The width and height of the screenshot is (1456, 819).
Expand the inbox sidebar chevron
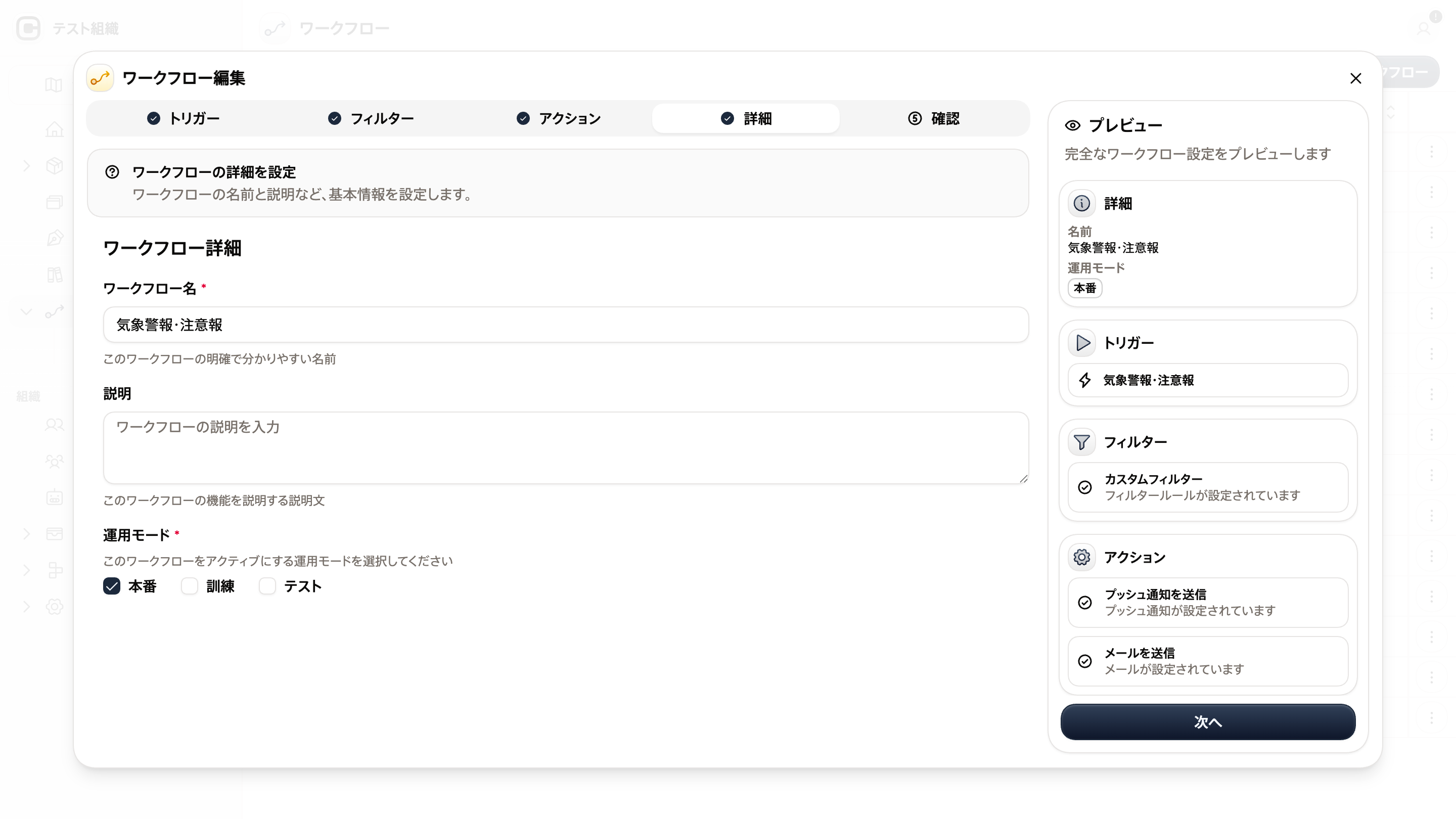pos(27,533)
